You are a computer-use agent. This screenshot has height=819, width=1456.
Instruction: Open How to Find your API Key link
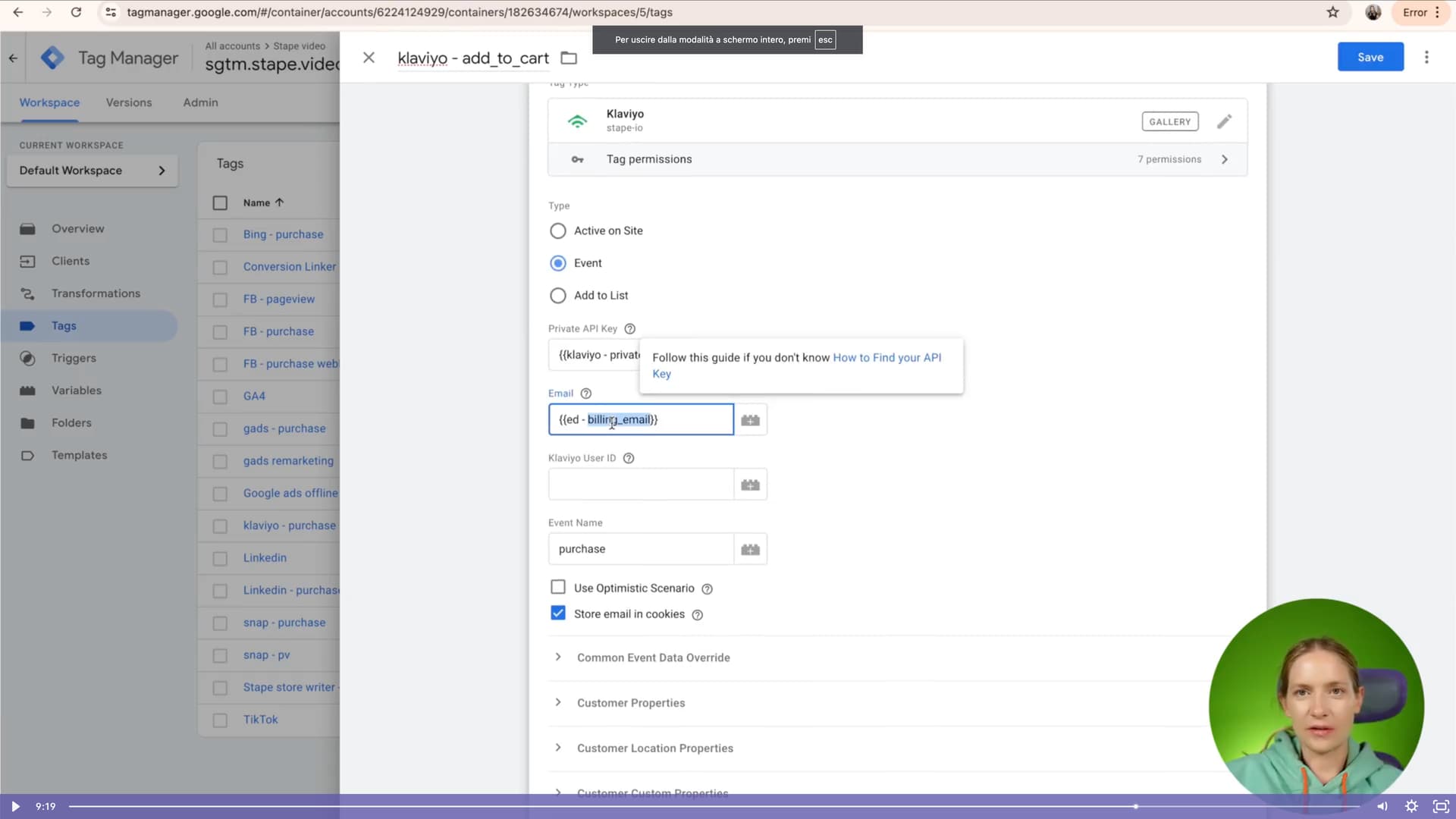tap(796, 366)
